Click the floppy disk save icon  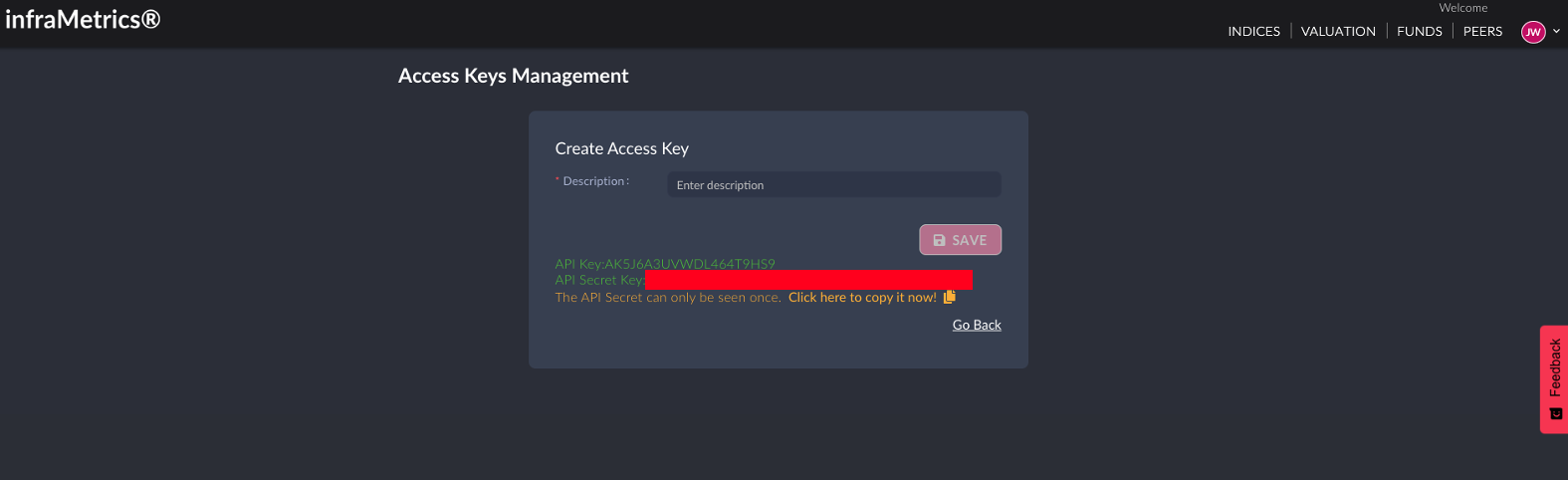tap(939, 240)
